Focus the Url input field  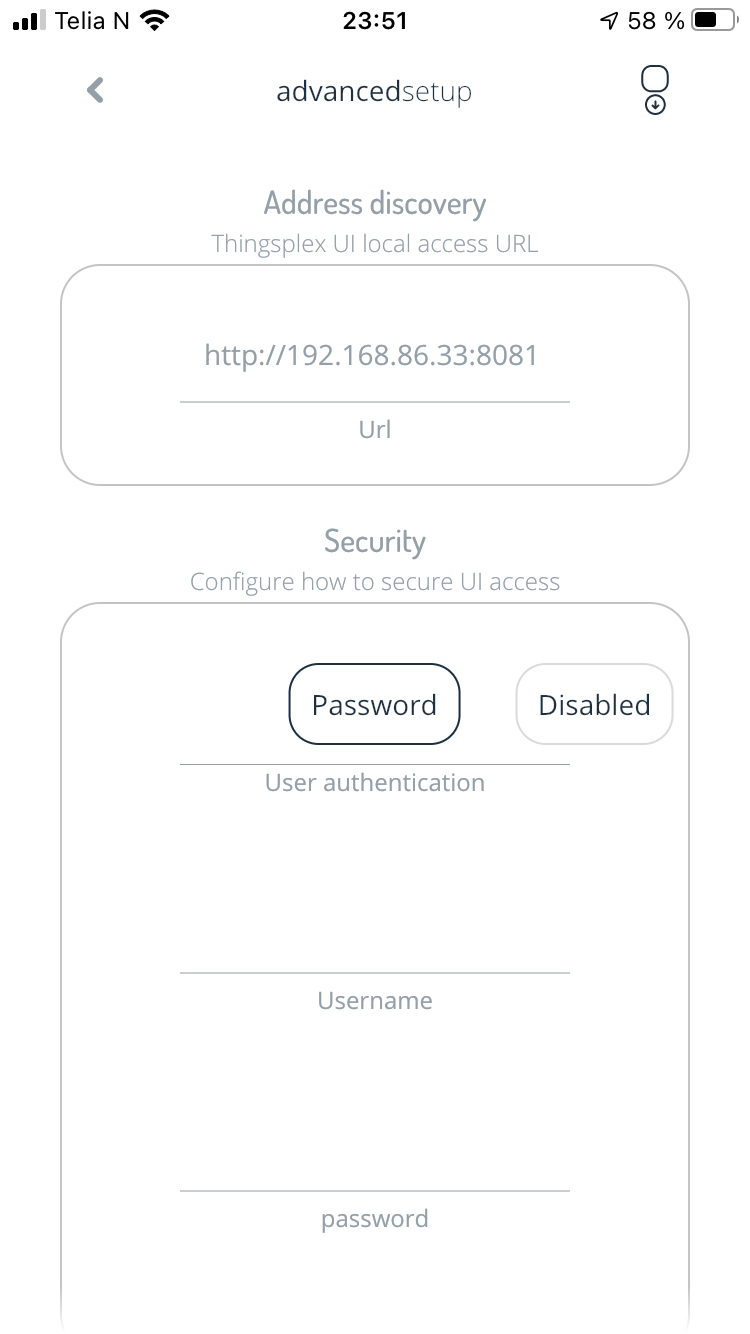(375, 356)
